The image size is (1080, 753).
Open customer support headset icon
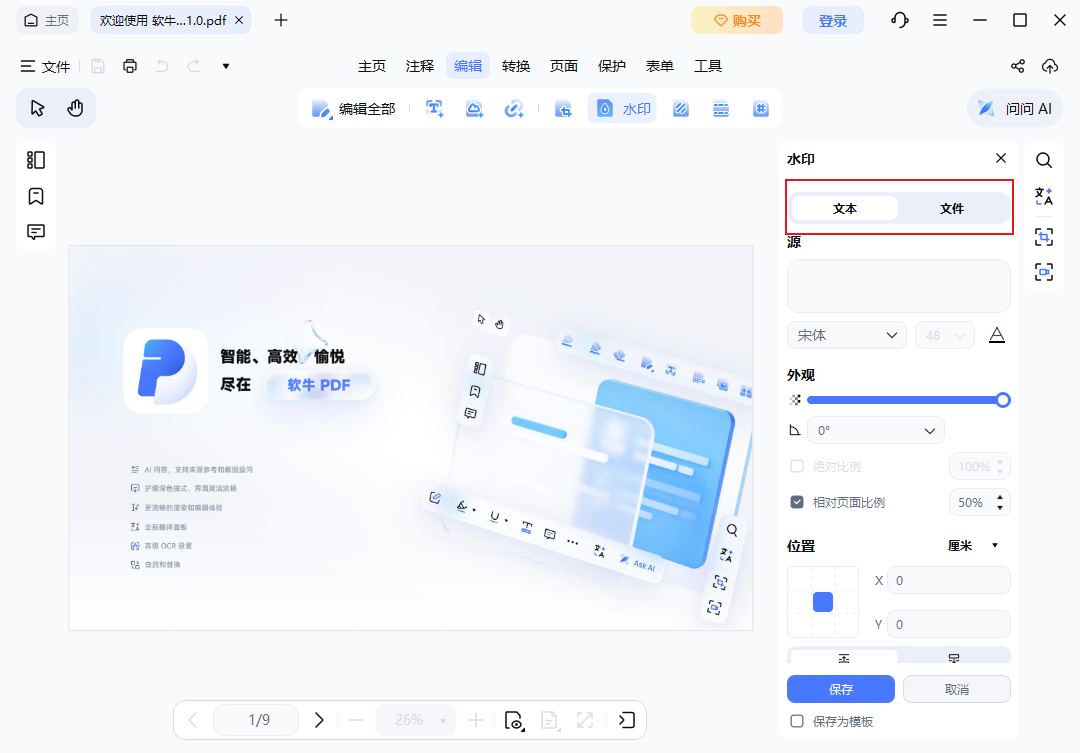(900, 20)
